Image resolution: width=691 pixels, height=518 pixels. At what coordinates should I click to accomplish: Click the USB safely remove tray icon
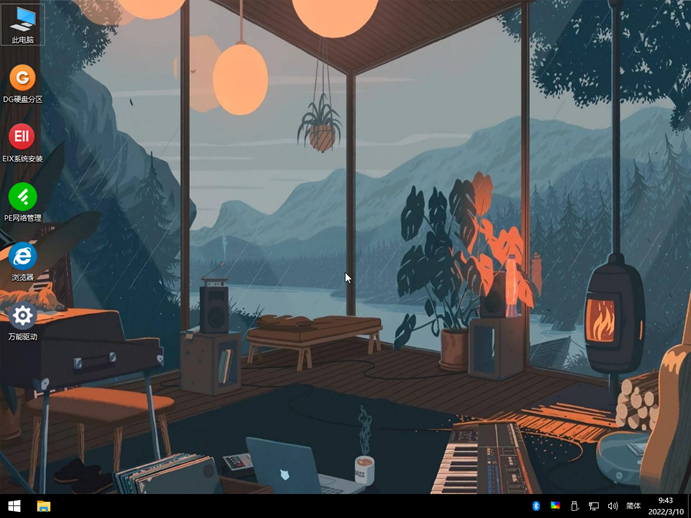pos(574,506)
